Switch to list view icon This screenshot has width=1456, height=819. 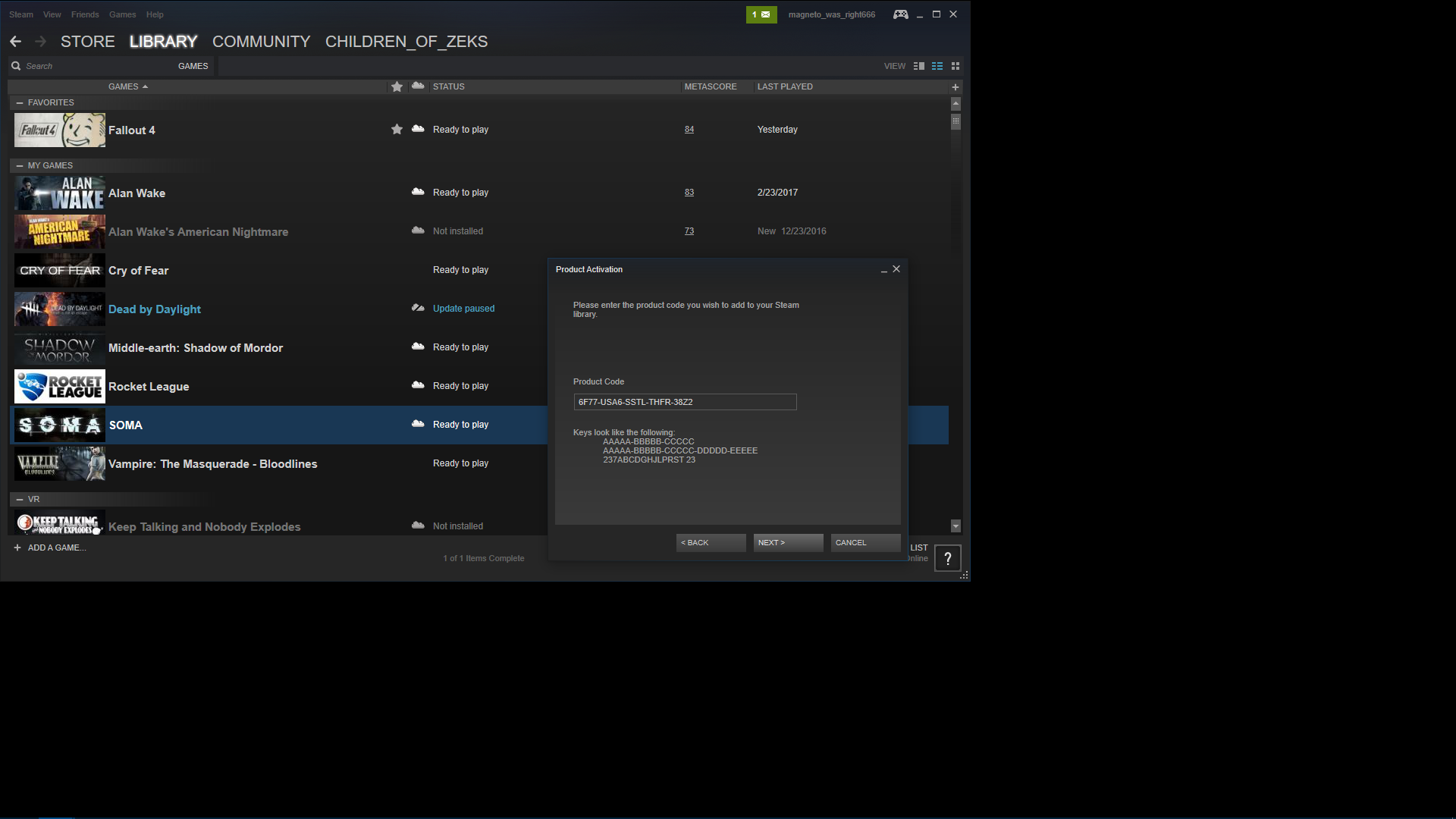[x=937, y=66]
